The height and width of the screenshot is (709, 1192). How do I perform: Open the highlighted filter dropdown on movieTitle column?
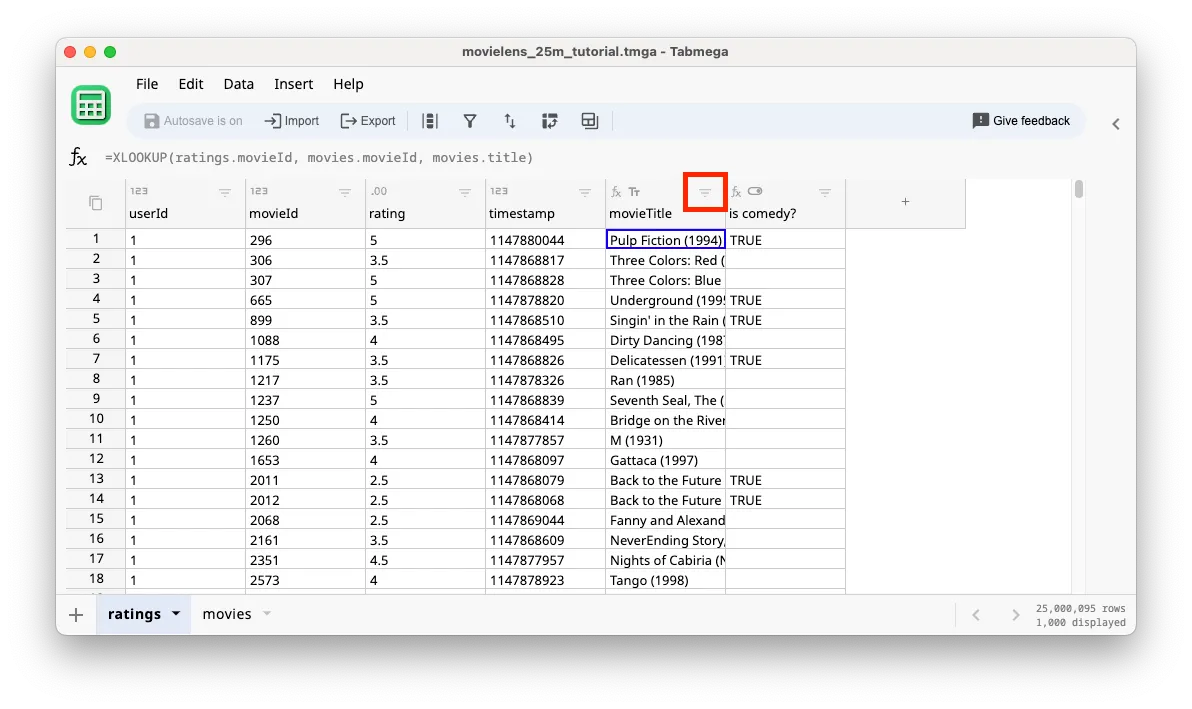pos(704,191)
